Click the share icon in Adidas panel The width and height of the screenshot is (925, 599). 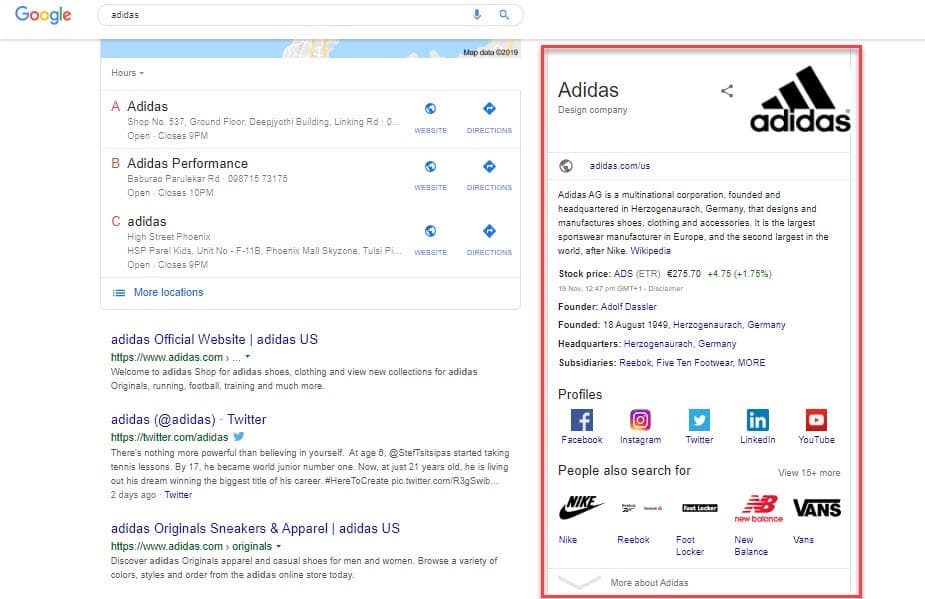click(727, 91)
